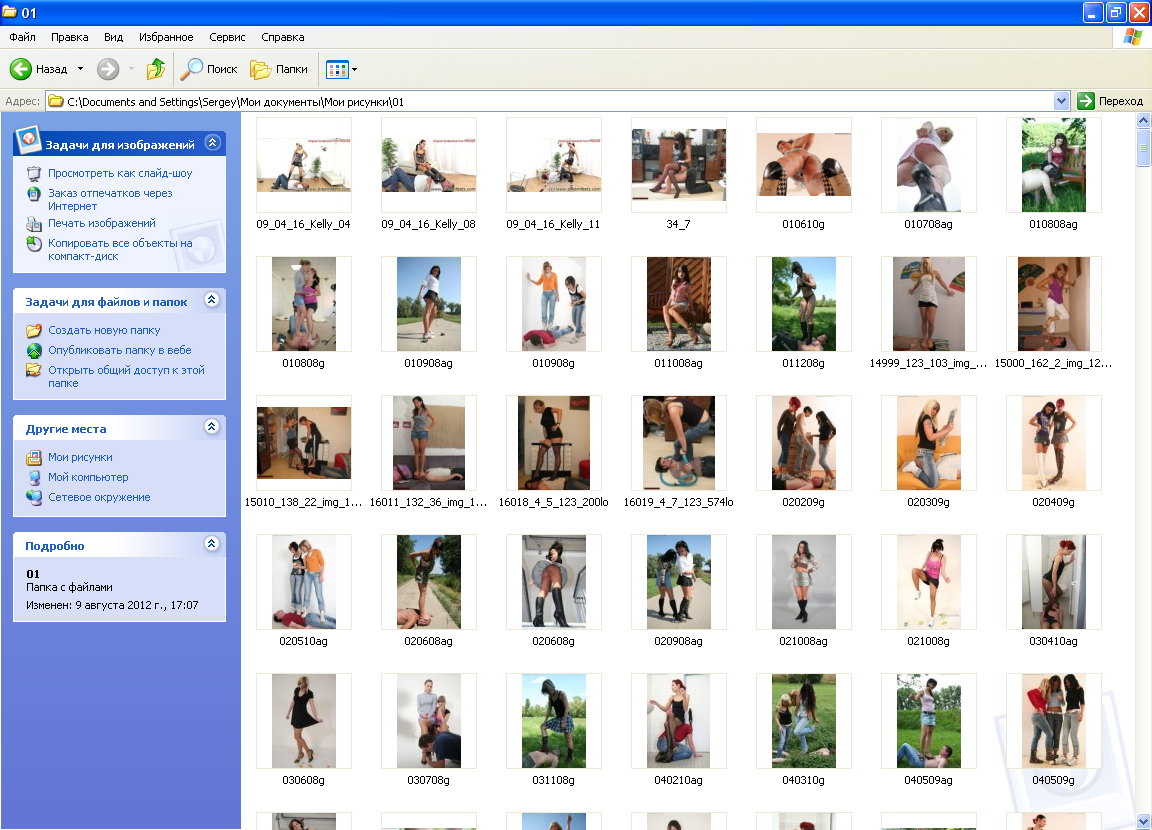The width and height of the screenshot is (1152, 830).
Task: Open the Файл menu
Action: click(x=22, y=37)
